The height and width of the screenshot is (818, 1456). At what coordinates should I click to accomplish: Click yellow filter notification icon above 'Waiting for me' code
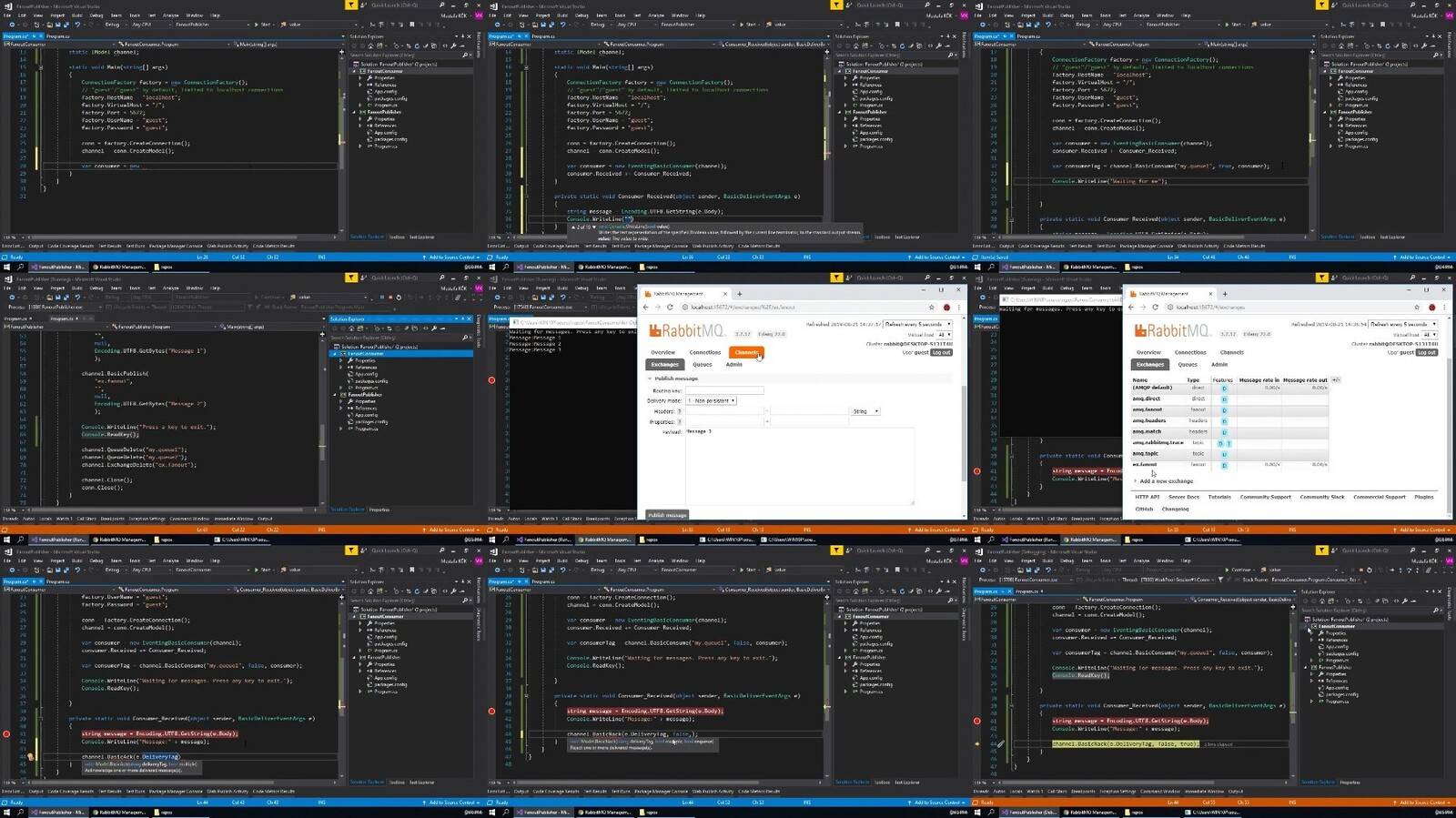1322,5
